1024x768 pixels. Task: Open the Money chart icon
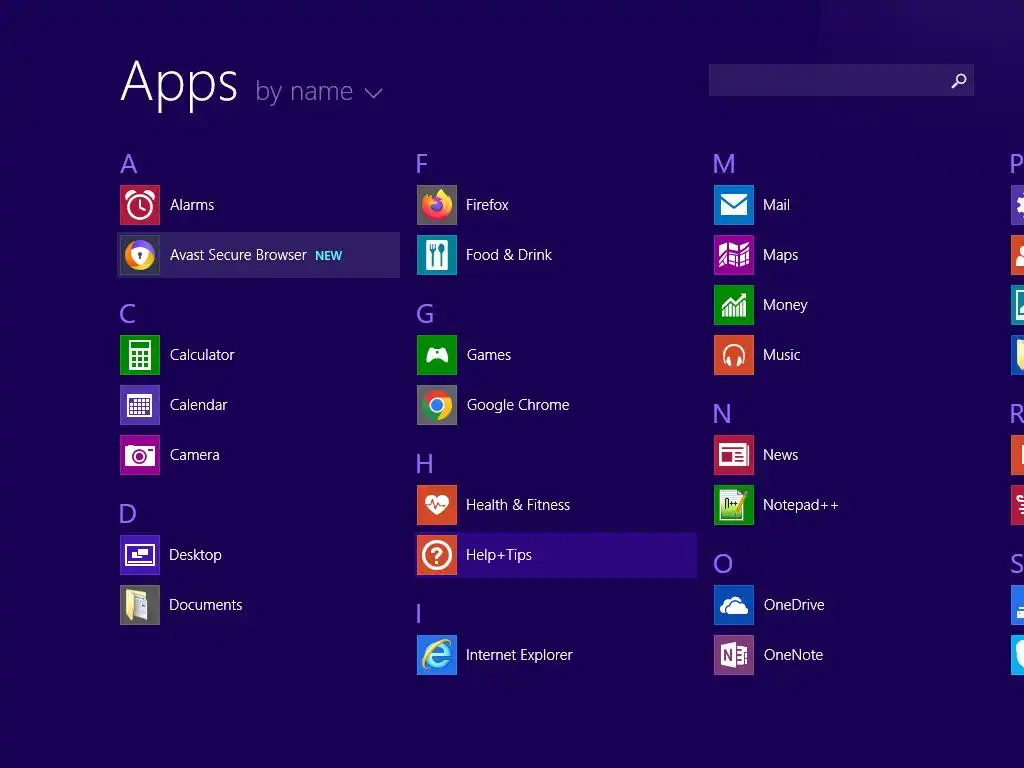click(x=734, y=305)
